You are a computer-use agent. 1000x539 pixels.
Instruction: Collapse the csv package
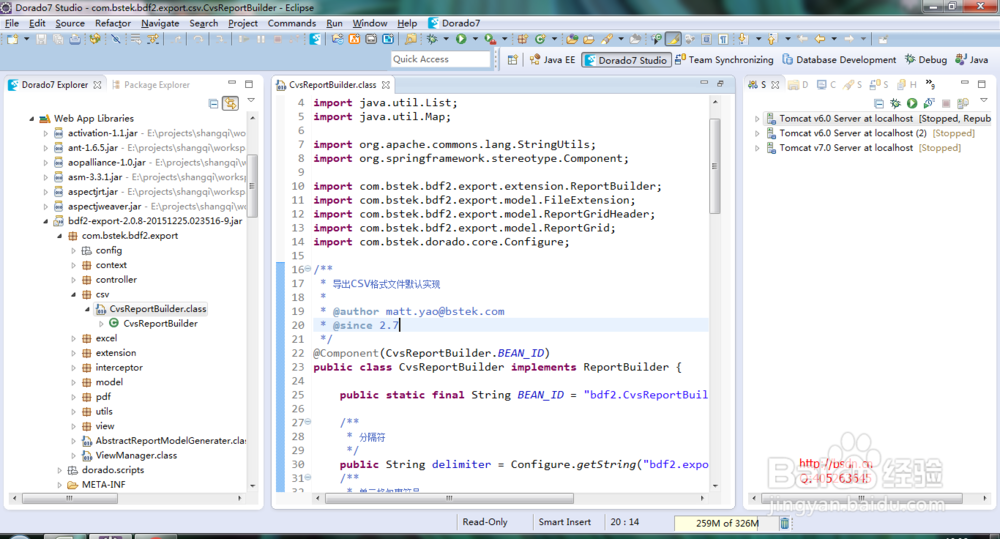pyautogui.click(x=73, y=295)
